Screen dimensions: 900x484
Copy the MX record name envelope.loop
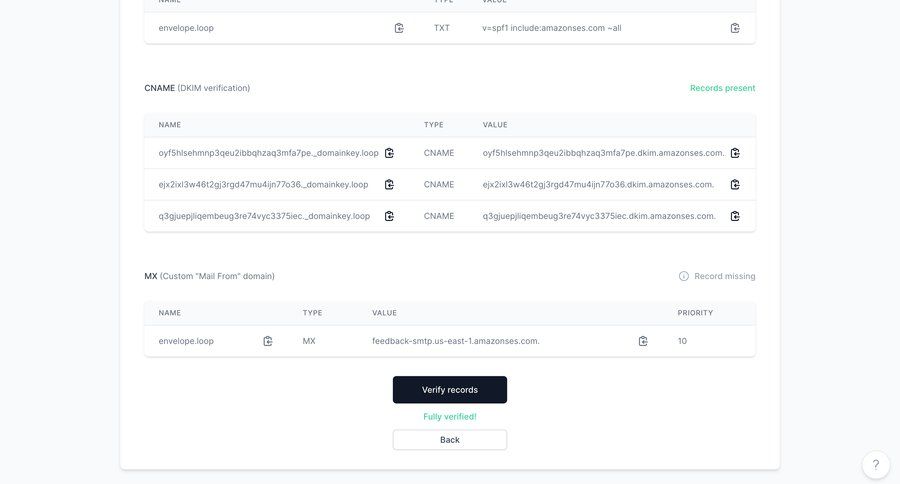267,341
